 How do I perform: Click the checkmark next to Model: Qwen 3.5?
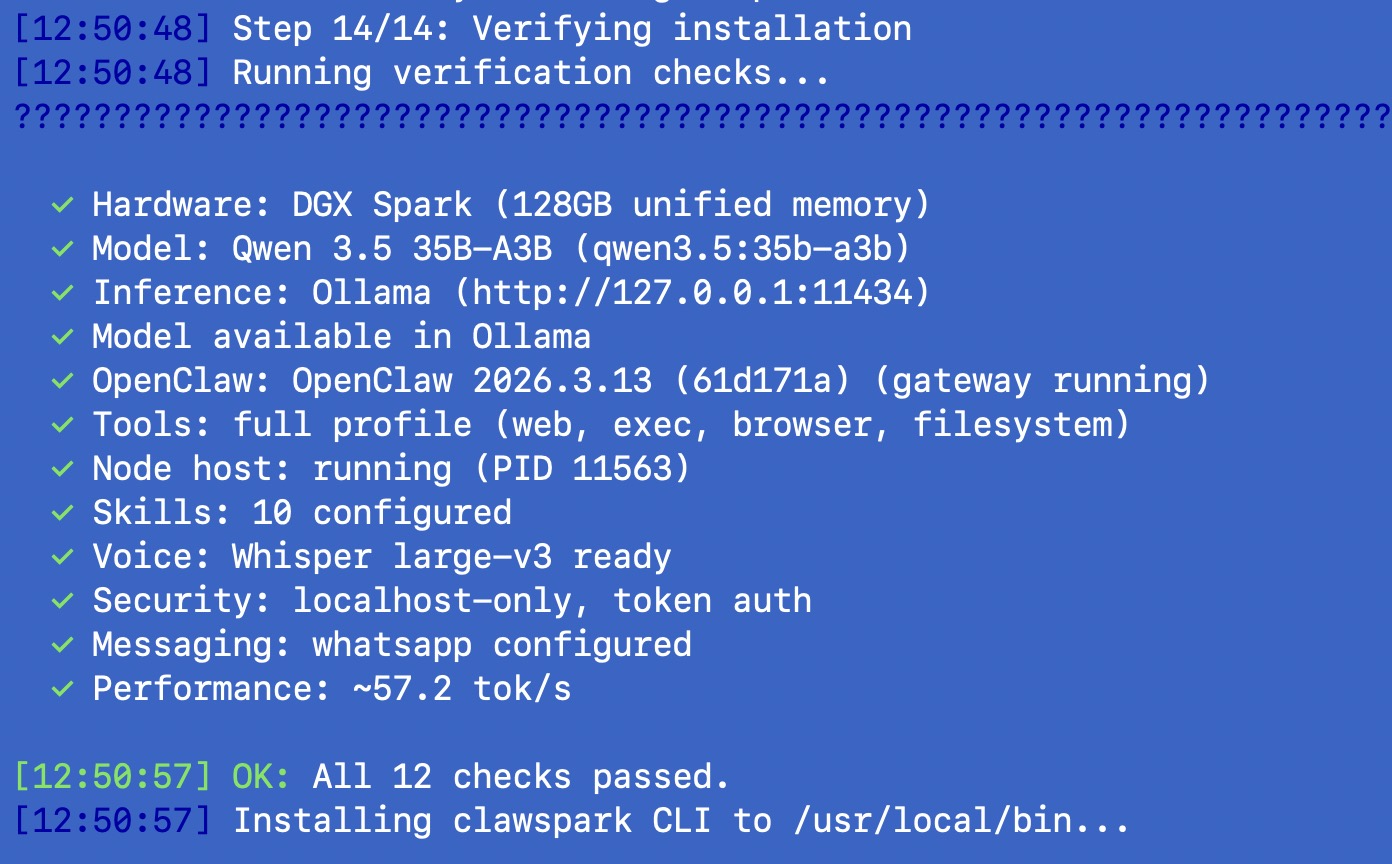pyautogui.click(x=62, y=249)
